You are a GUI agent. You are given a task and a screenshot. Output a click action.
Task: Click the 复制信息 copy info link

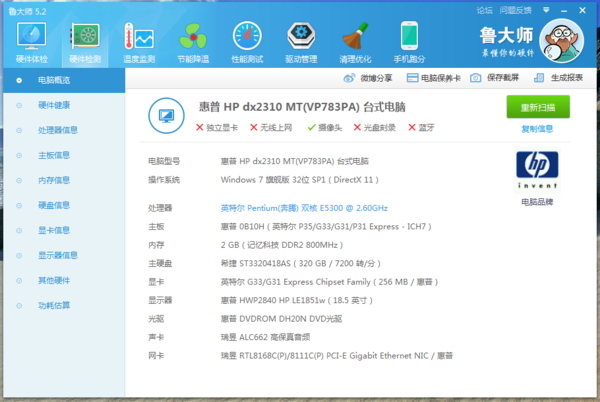537,129
